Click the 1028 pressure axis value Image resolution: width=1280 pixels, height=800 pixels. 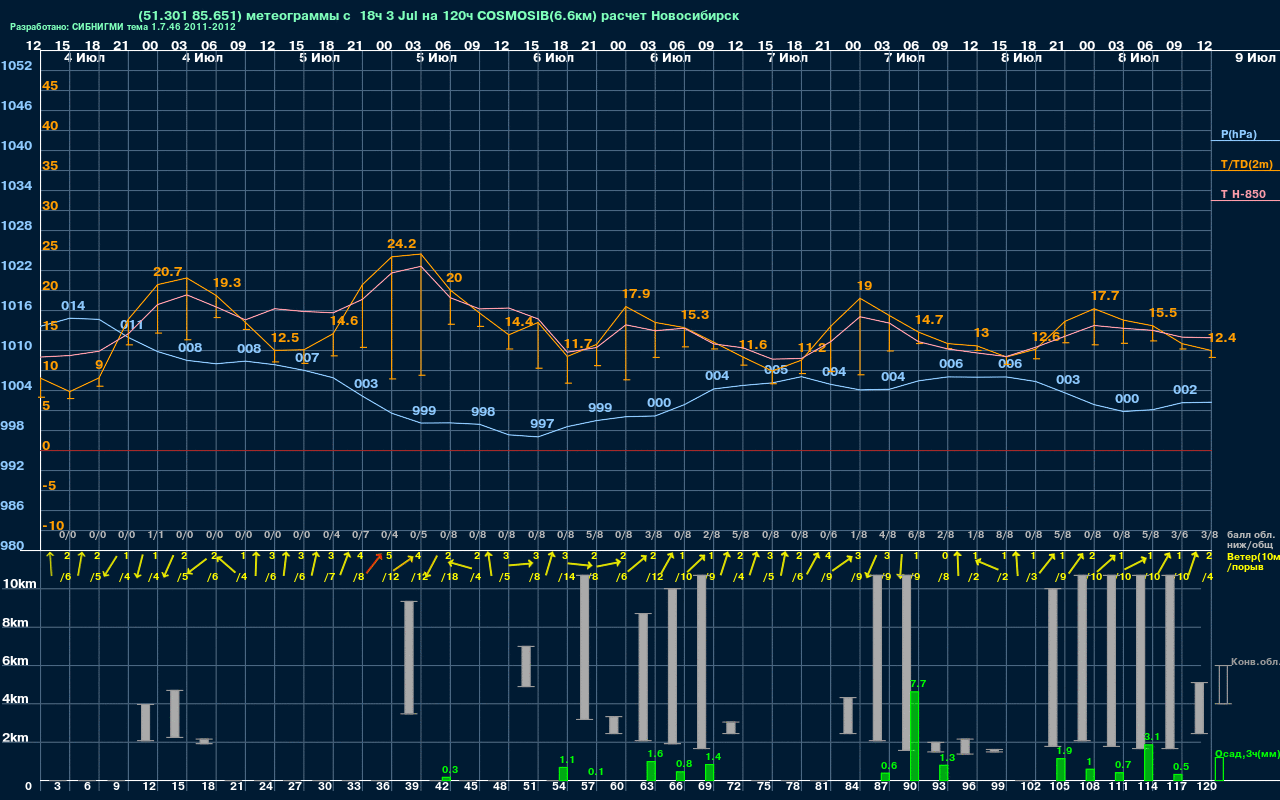coord(16,225)
